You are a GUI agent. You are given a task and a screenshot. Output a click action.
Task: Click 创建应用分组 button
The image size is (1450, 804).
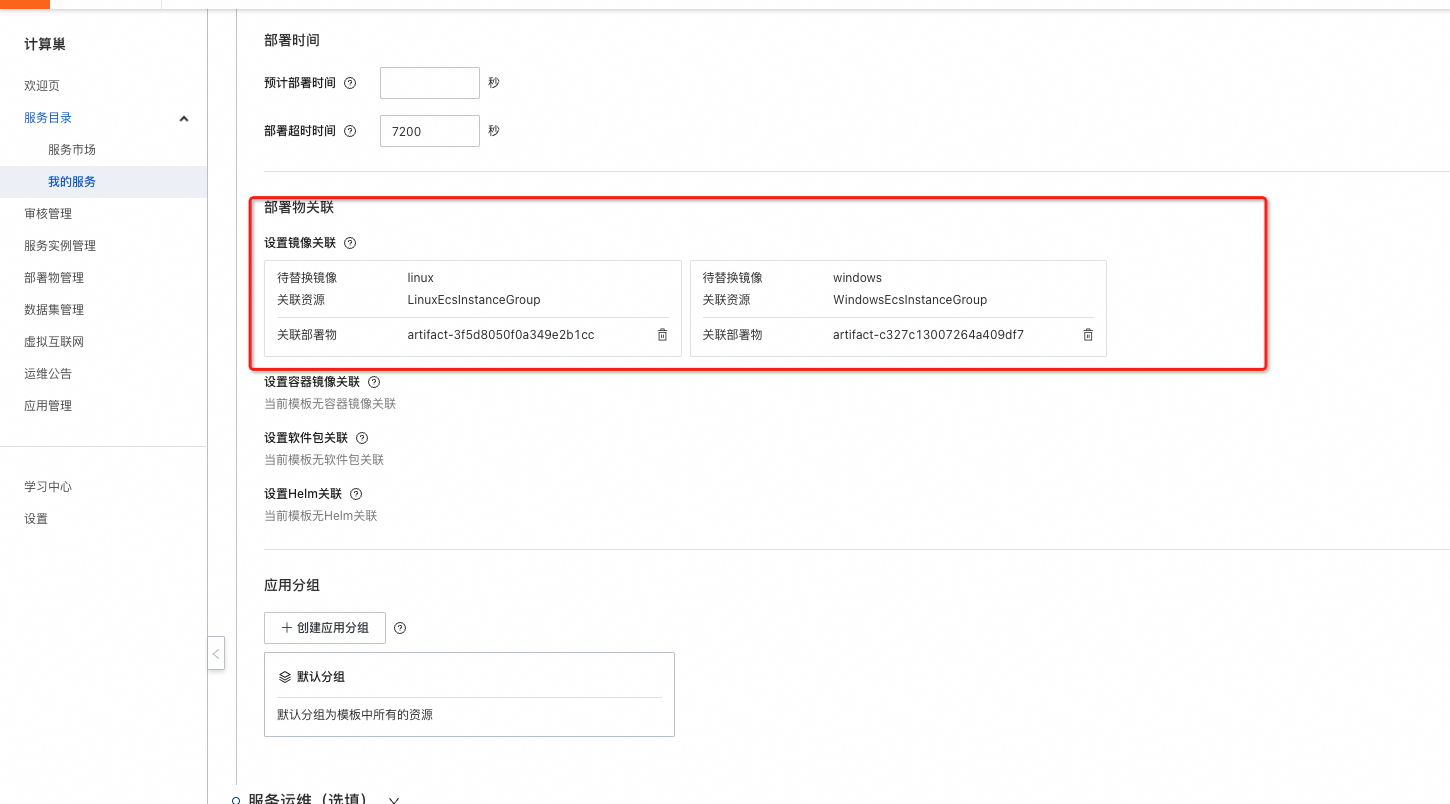click(x=325, y=628)
